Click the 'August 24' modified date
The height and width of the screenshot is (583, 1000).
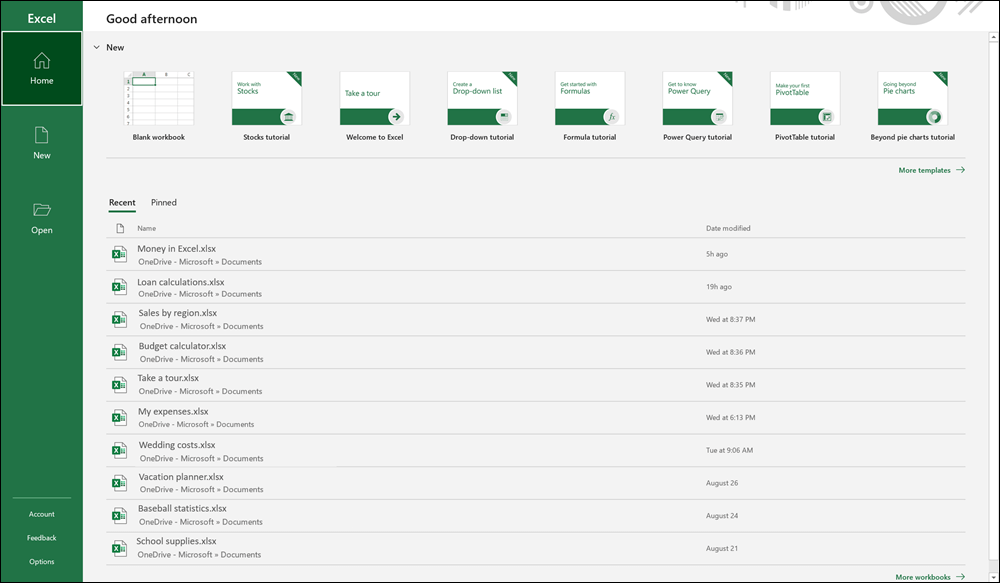(722, 515)
